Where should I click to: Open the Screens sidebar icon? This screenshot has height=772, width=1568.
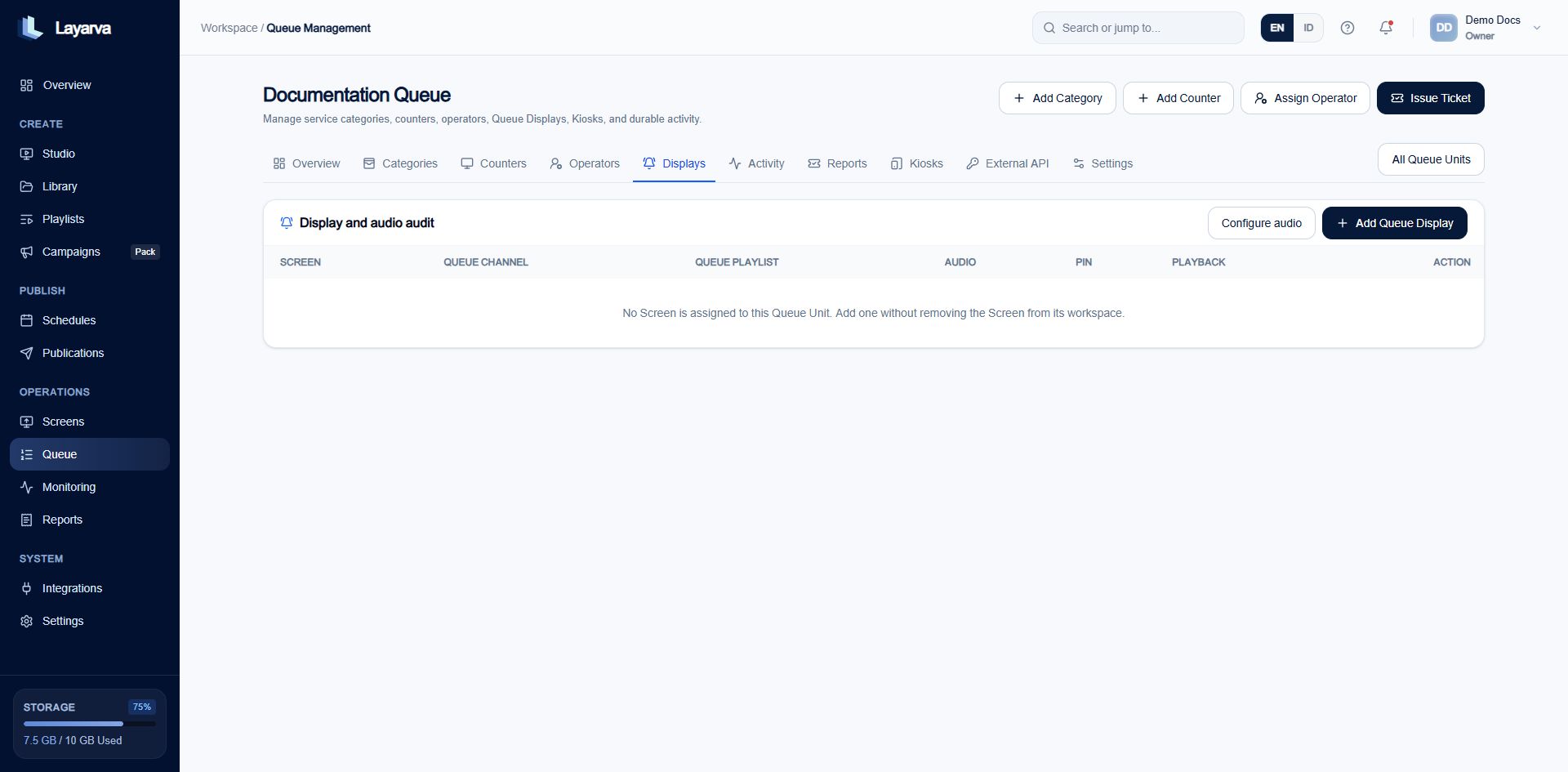coord(26,422)
